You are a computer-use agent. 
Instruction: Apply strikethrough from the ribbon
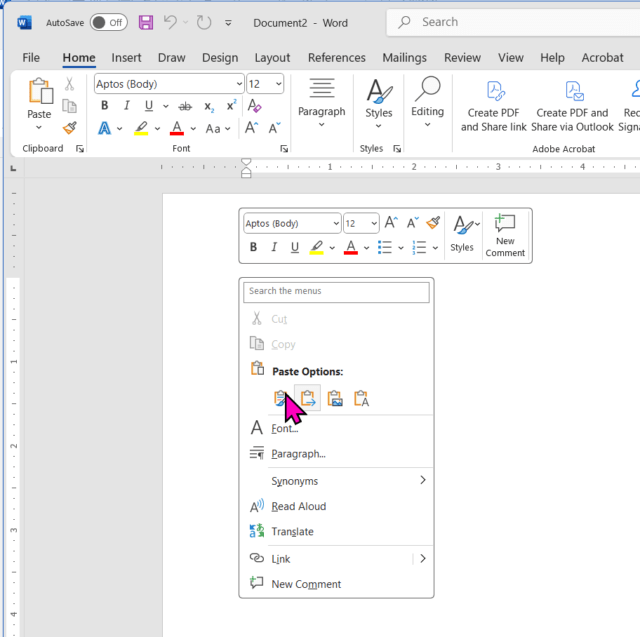(x=185, y=107)
